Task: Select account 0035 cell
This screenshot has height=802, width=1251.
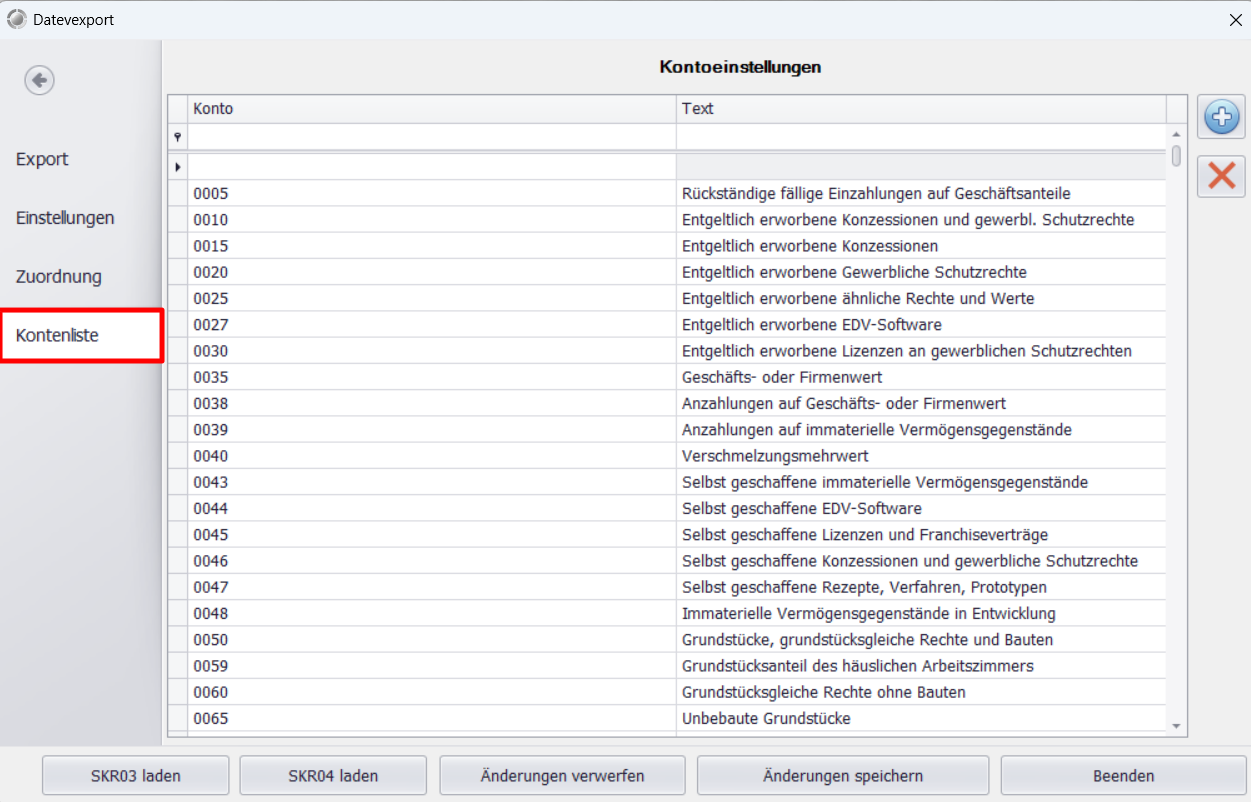Action: [x=432, y=377]
